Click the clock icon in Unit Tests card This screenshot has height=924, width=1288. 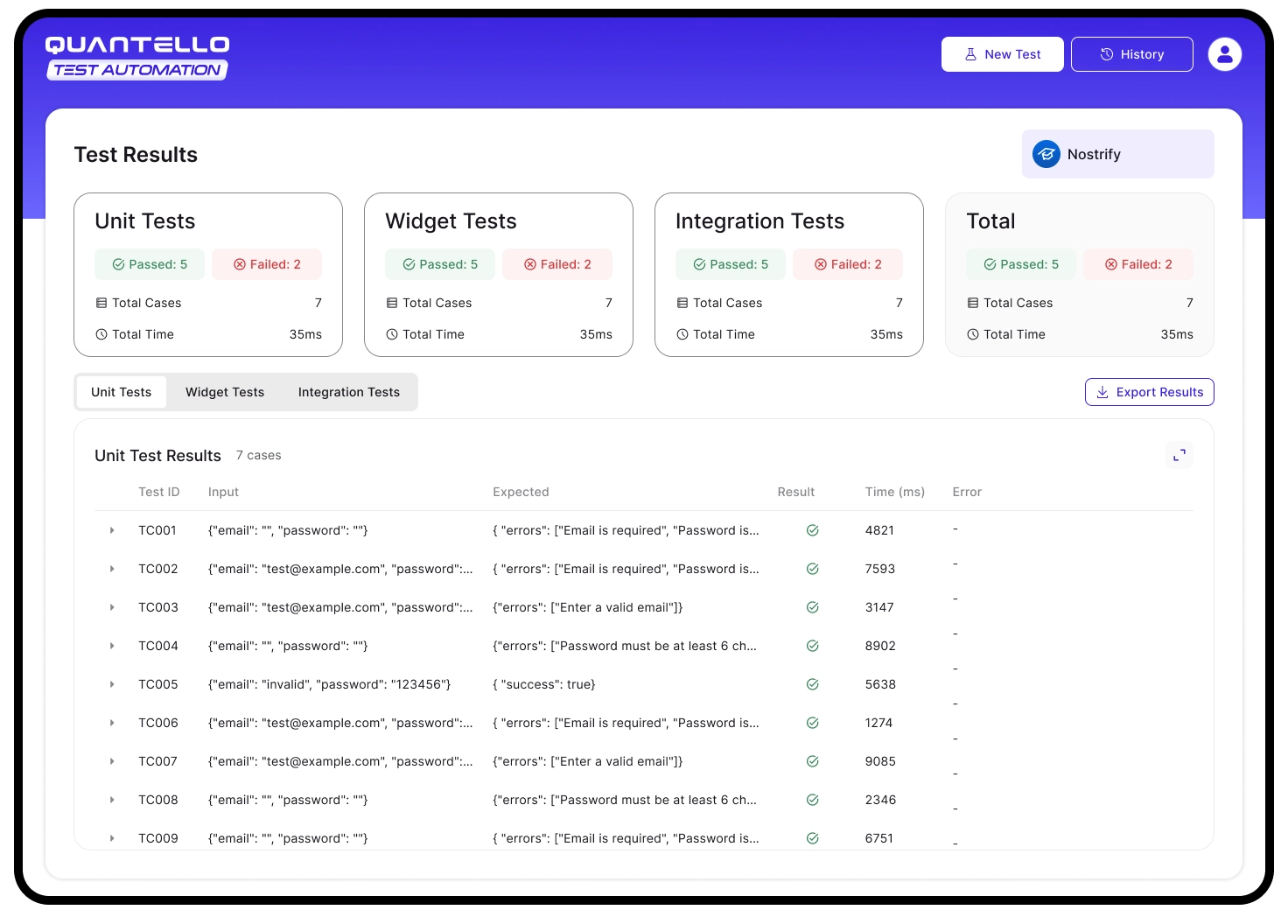coord(101,334)
